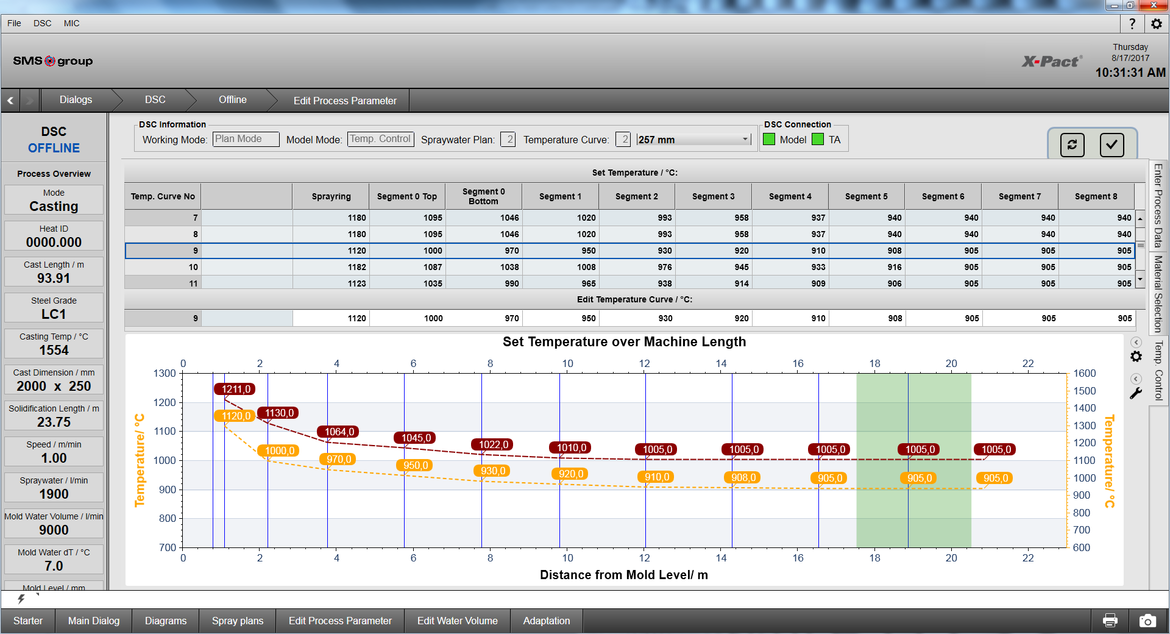
Task: Edit Segment 0 Top value 1000 in edit row
Action: (407, 318)
